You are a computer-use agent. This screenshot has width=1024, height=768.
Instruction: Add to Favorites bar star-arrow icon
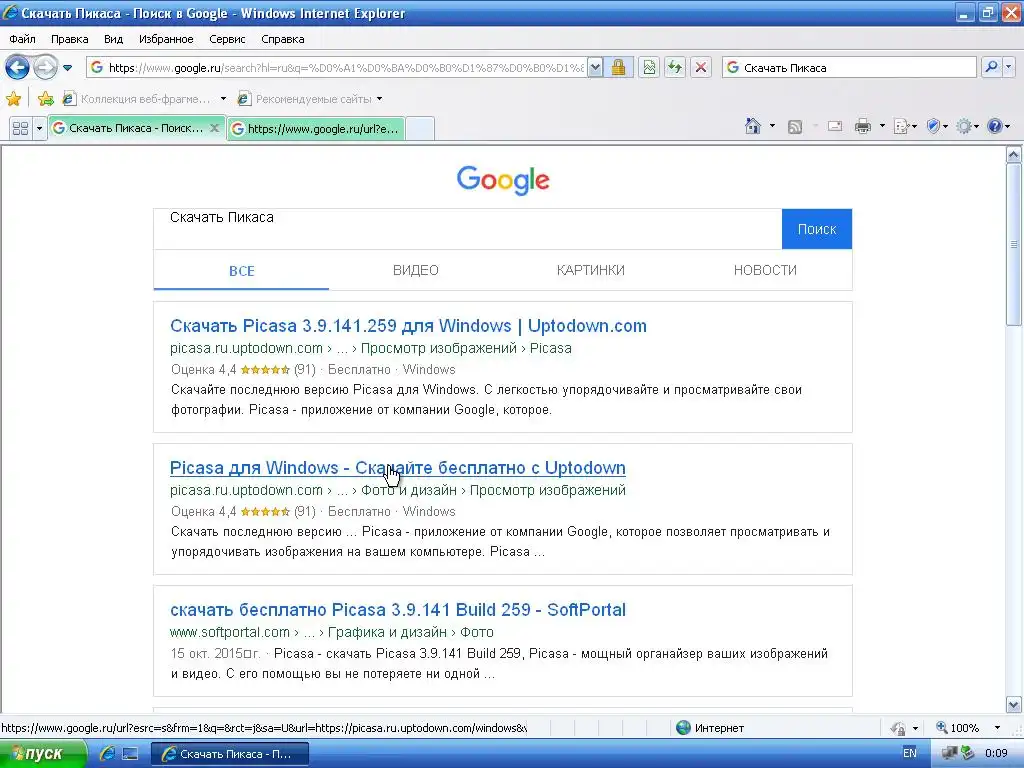45,99
